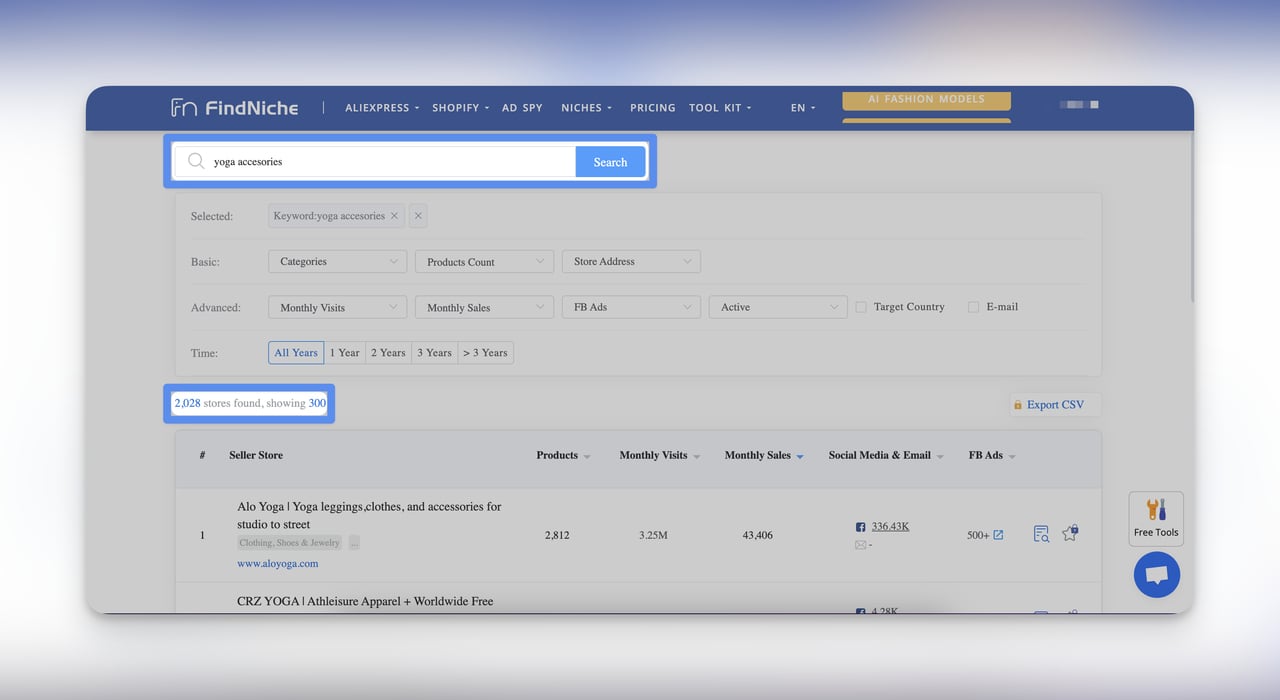
Task: Open PRICING page
Action: [652, 107]
